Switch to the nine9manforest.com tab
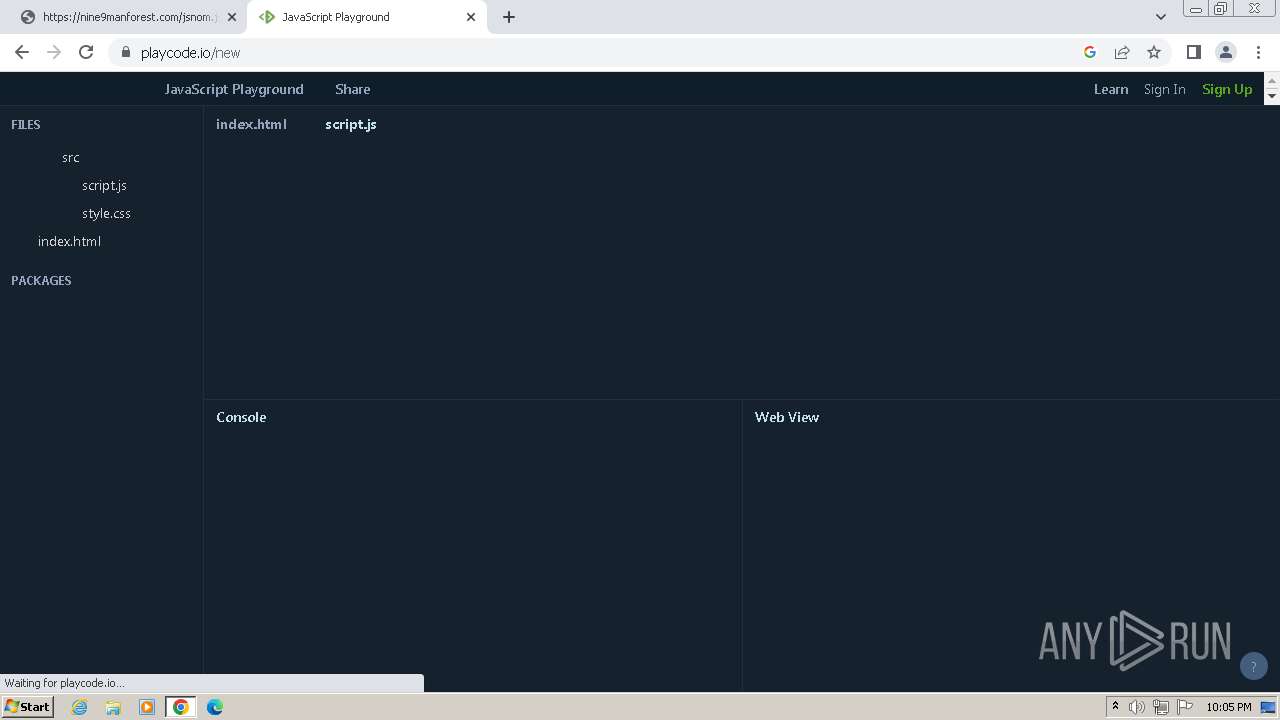The image size is (1280, 720). (x=128, y=17)
